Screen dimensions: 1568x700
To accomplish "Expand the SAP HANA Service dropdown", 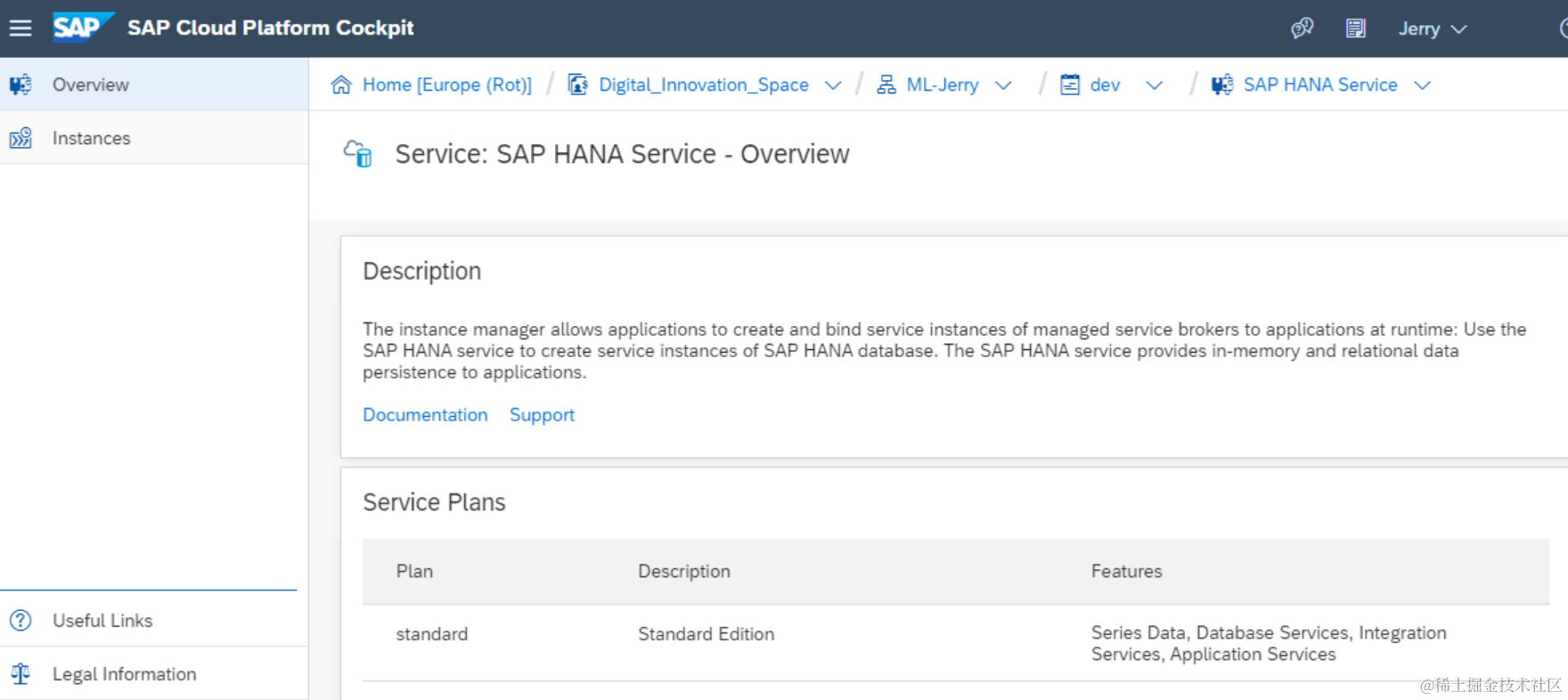I will pyautogui.click(x=1422, y=85).
